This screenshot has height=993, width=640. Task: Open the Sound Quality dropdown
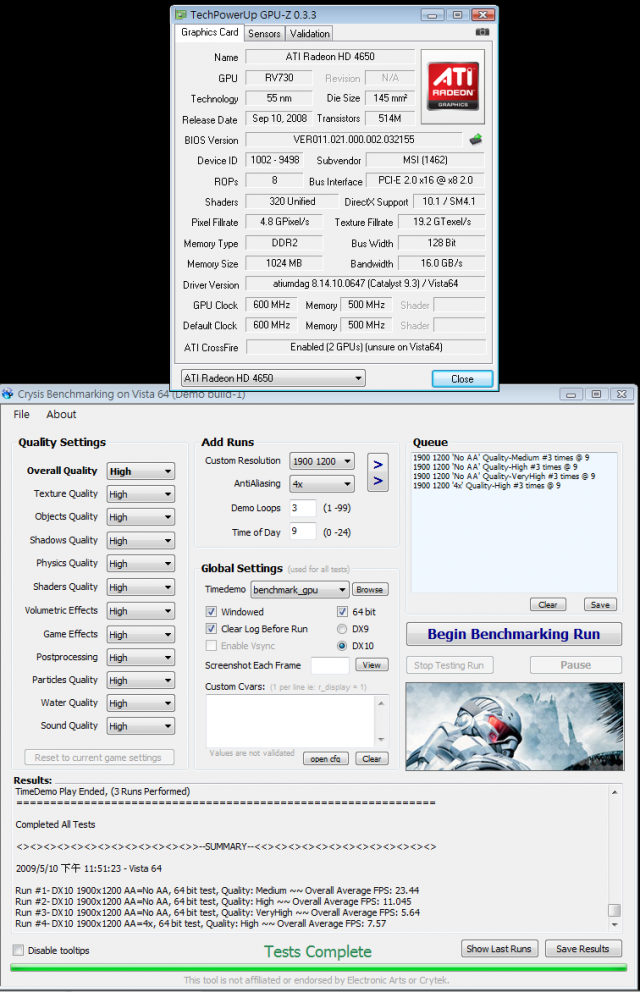[141, 726]
